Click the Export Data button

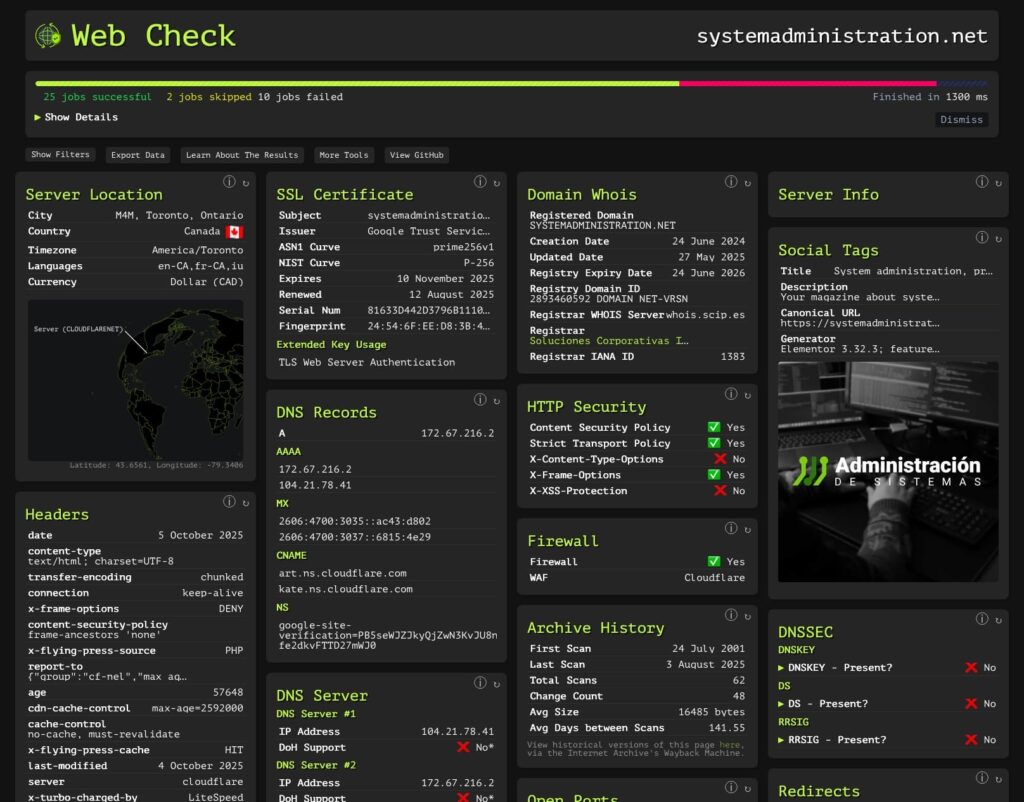point(138,155)
